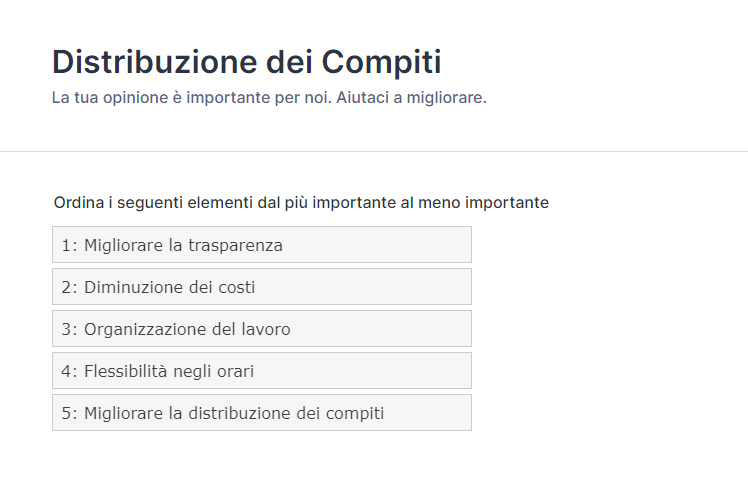This screenshot has width=748, height=487.
Task: Select the 'Migliorare la trasparenza' ranking item
Action: tap(261, 245)
